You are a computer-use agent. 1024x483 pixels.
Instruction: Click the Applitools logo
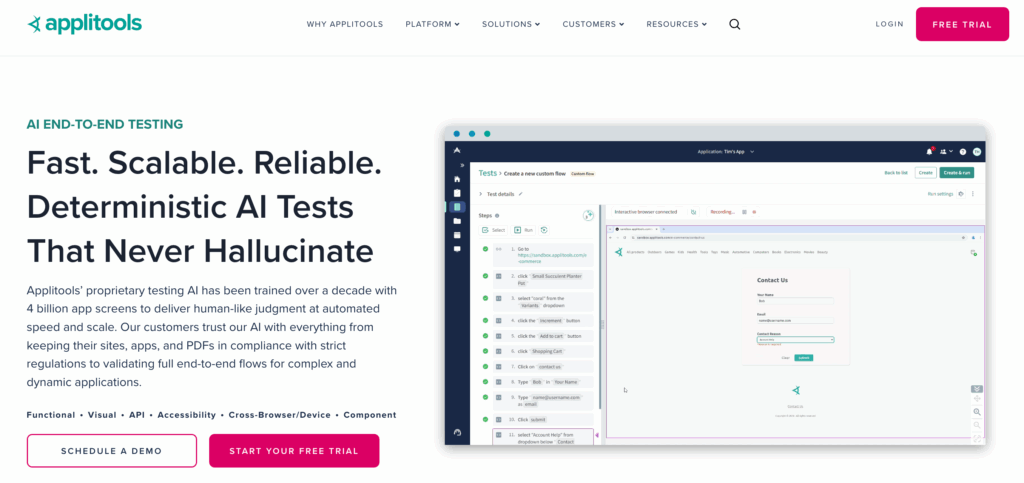click(84, 24)
